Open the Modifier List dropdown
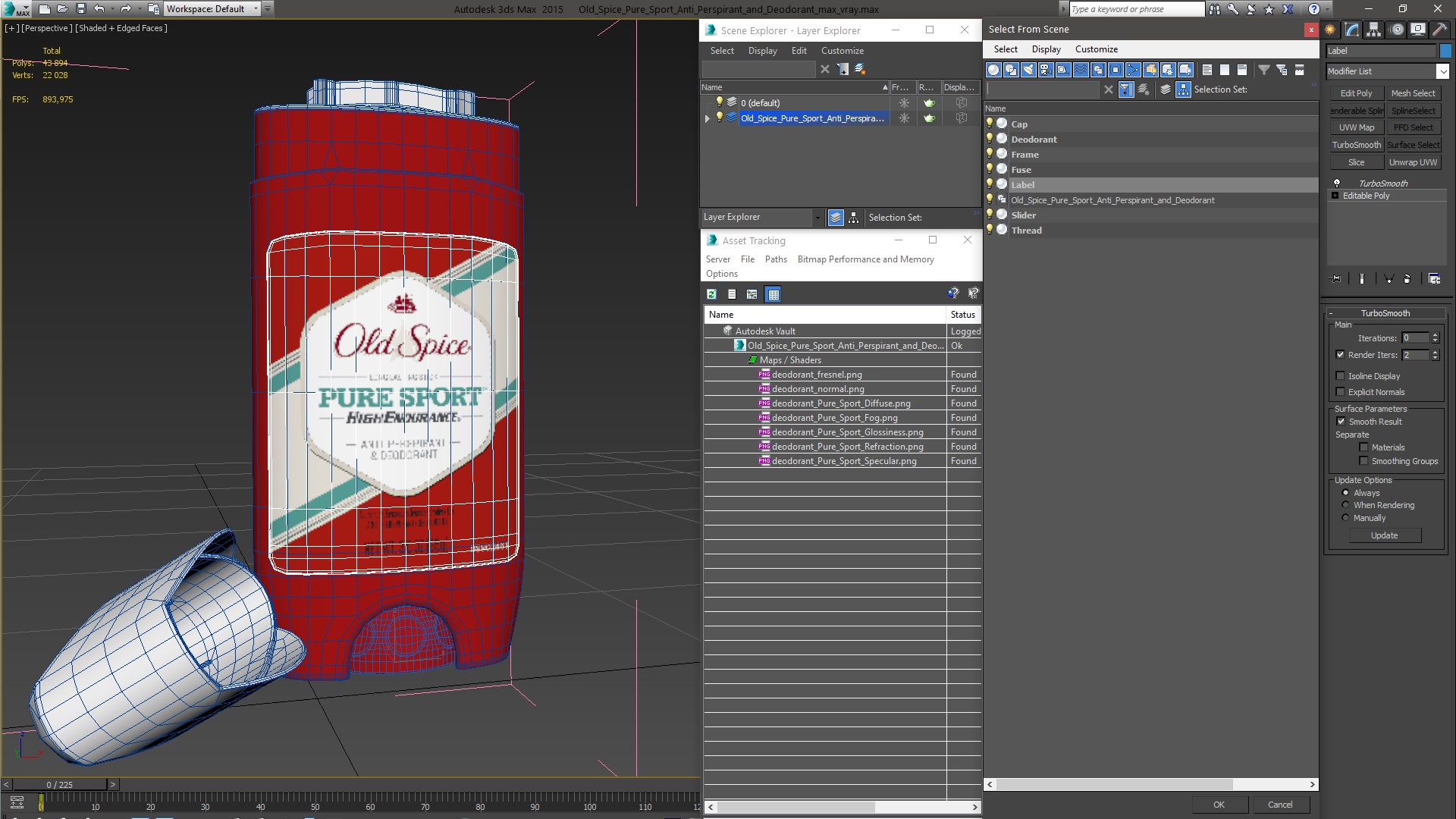This screenshot has height=819, width=1456. tap(1442, 71)
